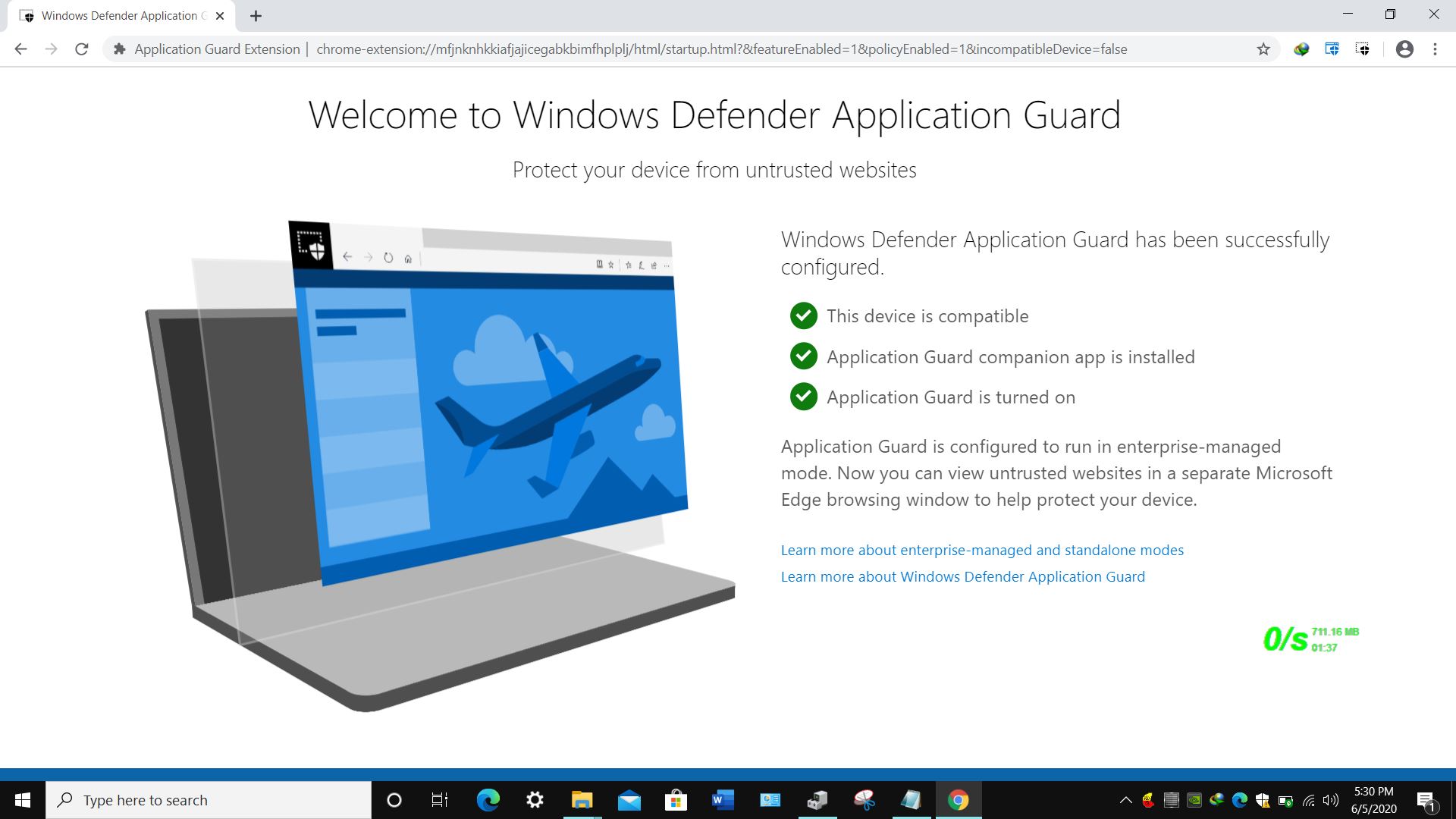Image resolution: width=1456 pixels, height=819 pixels.
Task: Click the battery tray icon
Action: point(1286,800)
